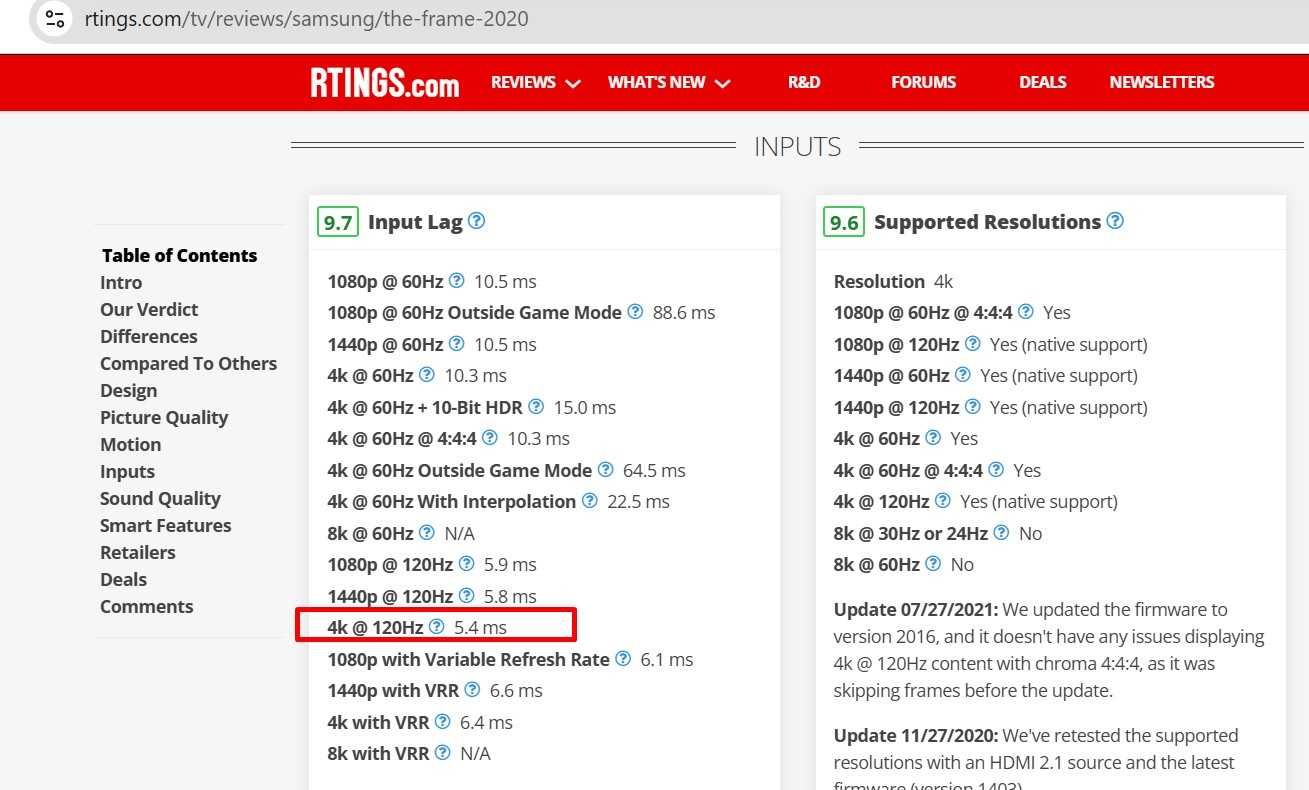Click the Table of Contents heading
Viewport: 1309px width, 790px height.
click(179, 255)
